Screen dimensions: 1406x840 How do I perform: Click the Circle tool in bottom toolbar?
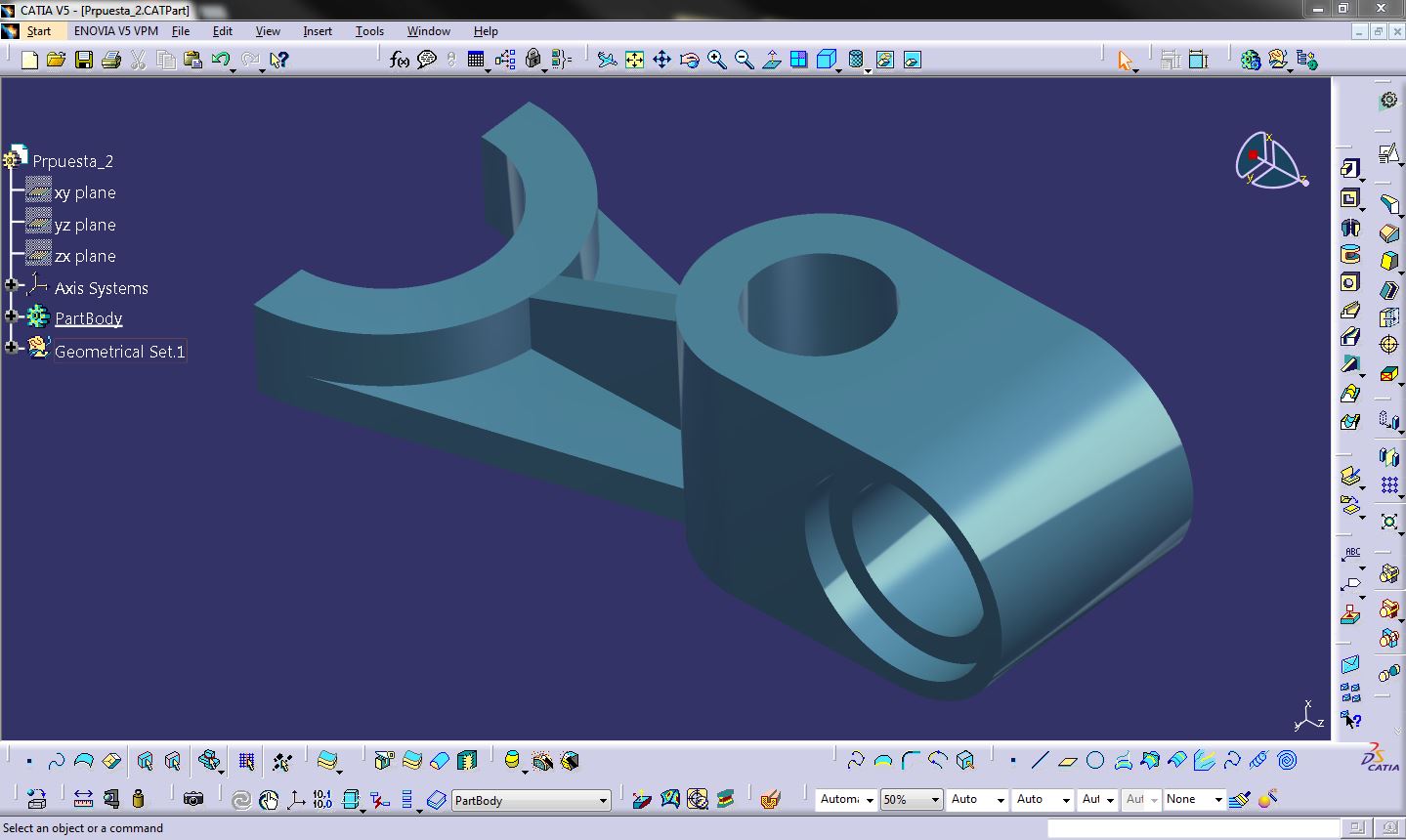[1095, 760]
